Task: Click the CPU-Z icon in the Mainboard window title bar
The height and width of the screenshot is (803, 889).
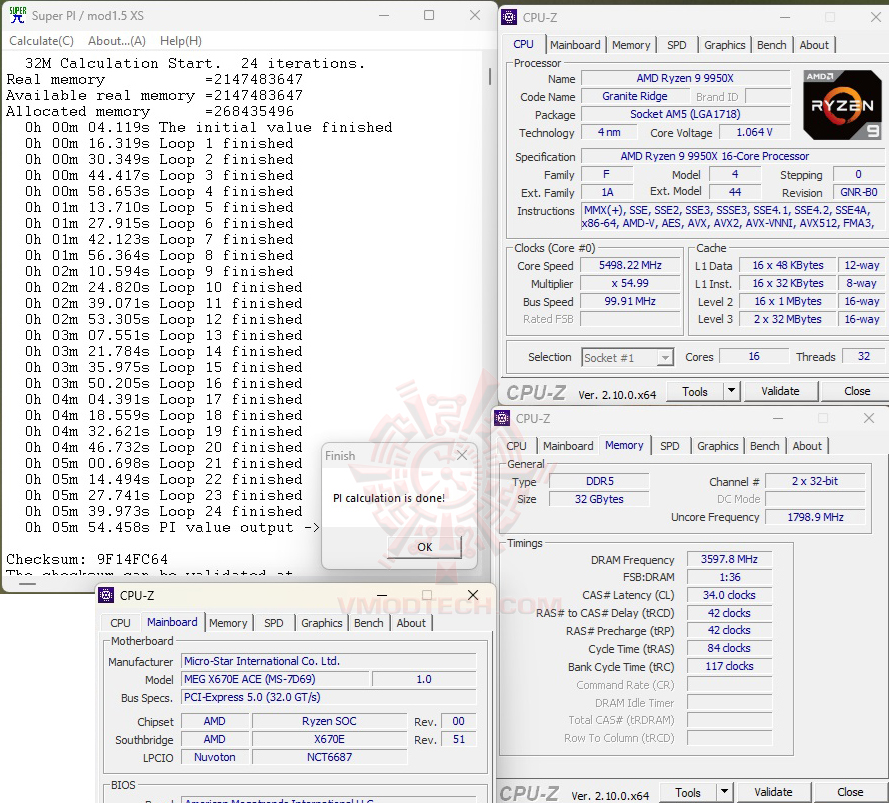Action: (106, 595)
